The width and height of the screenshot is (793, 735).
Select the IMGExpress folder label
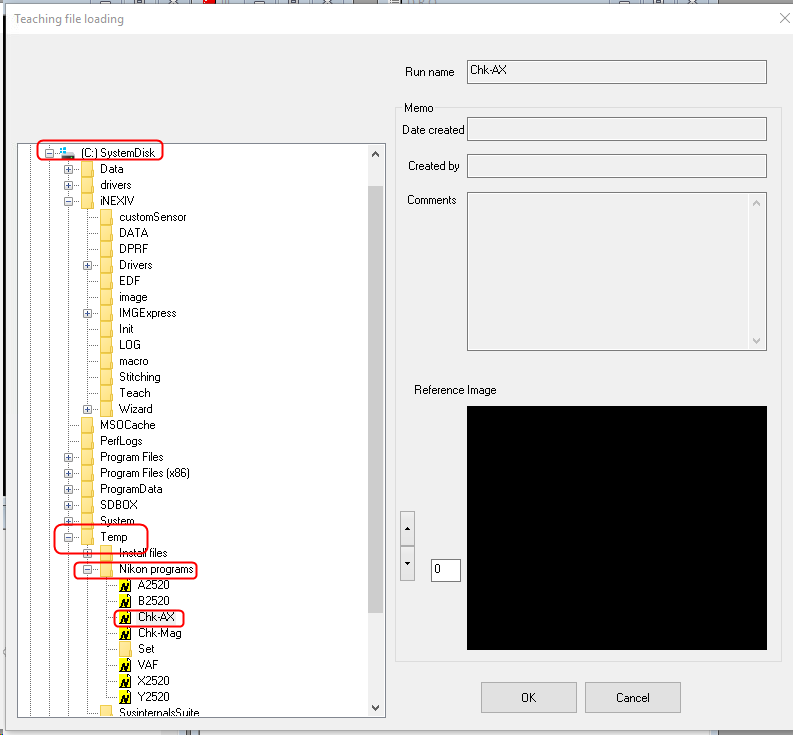pos(148,313)
